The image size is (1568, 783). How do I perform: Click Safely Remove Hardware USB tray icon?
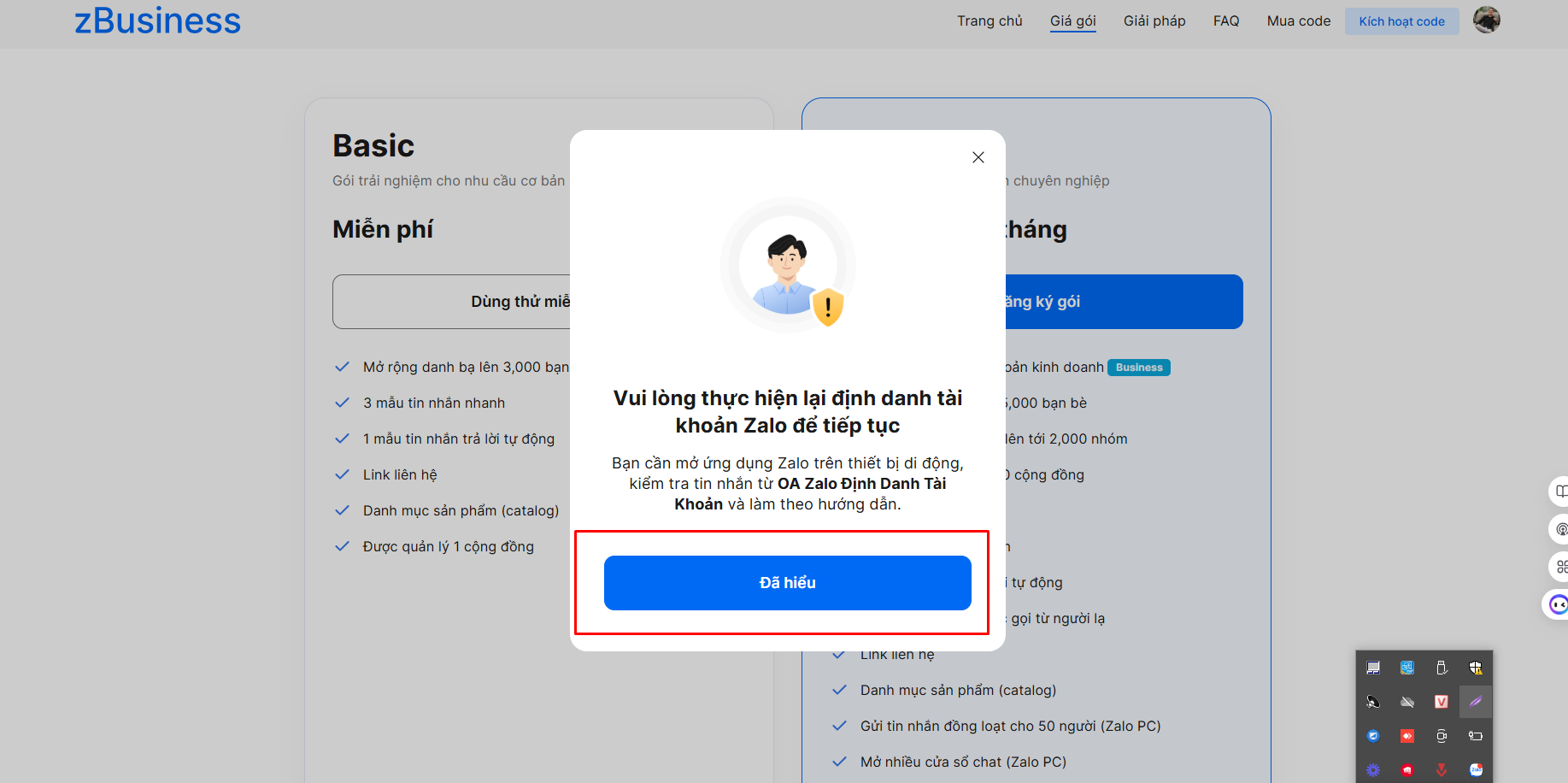pyautogui.click(x=1442, y=668)
